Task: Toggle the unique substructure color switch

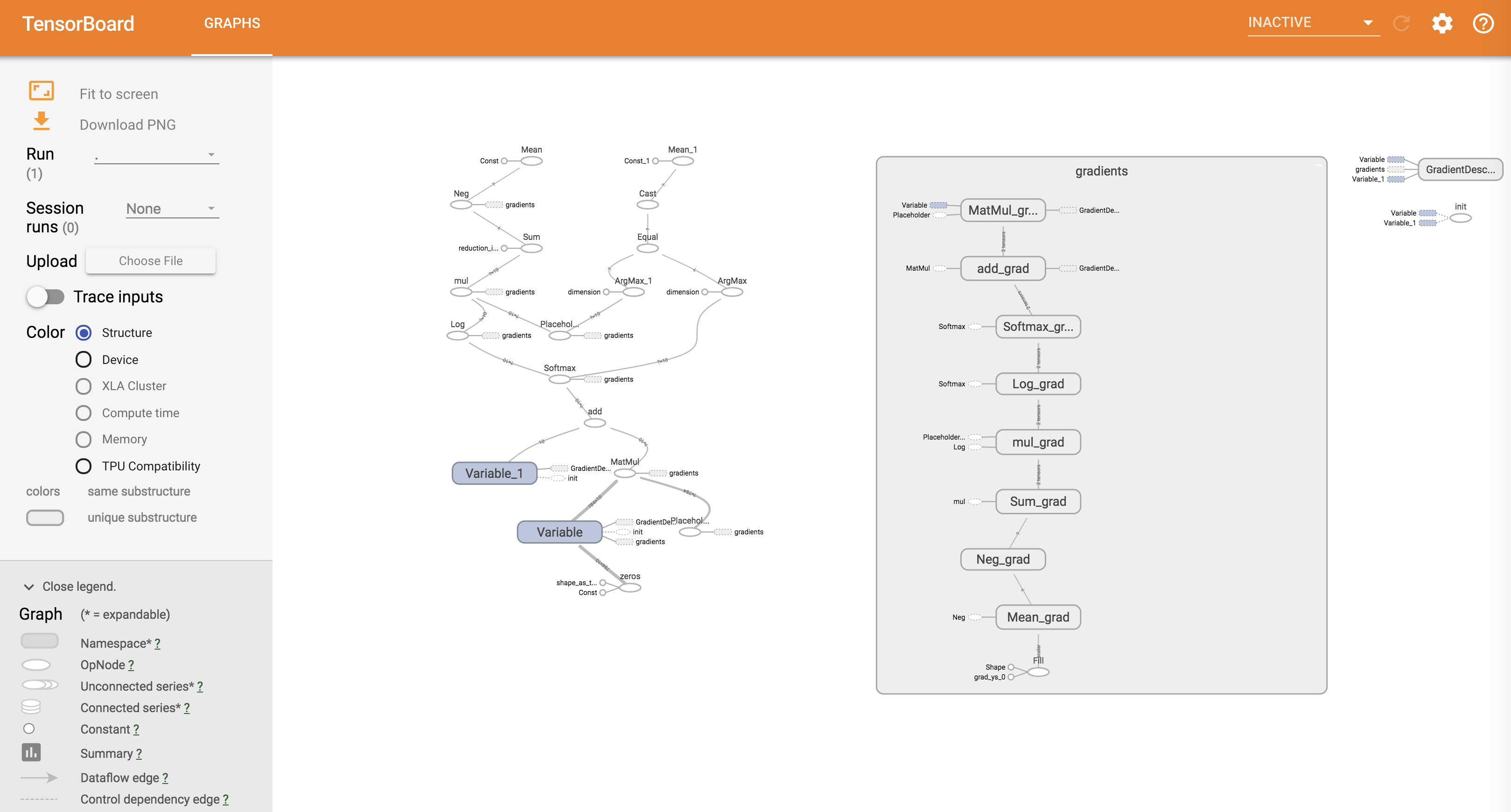Action: [45, 517]
